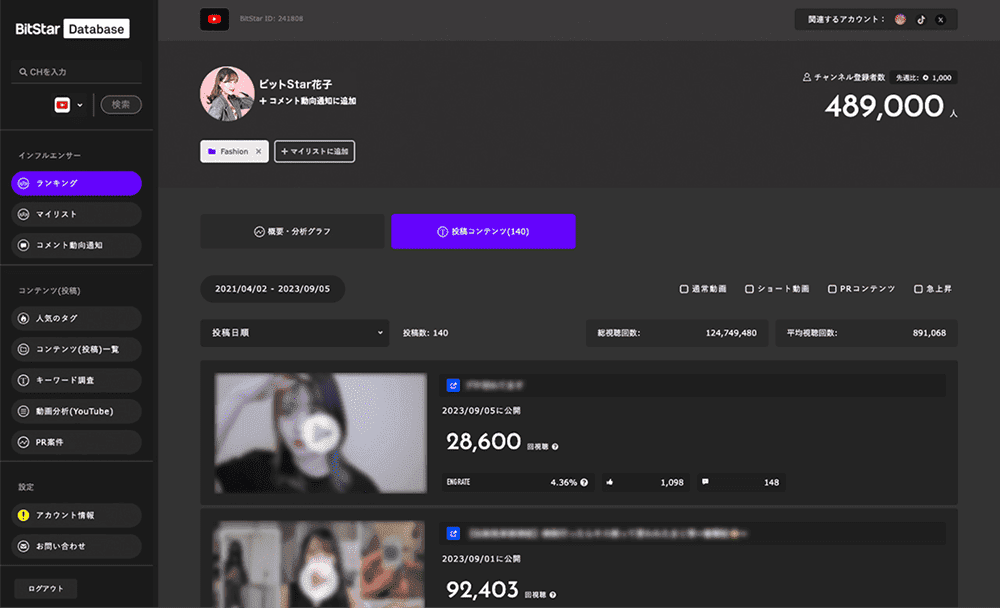Screen dimensions: 1000x608
Task: Open コンテンツ(投稿)一覧 in the sidebar
Action: [x=77, y=349]
